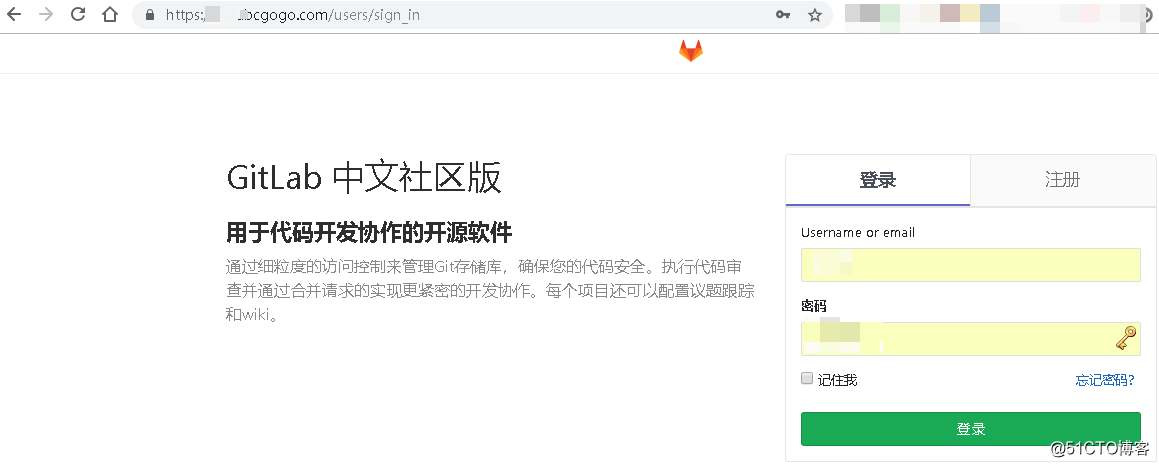Image resolution: width=1159 pixels, height=467 pixels.
Task: Click the 用于代码开发协作的开源软件 subtitle
Action: [369, 232]
